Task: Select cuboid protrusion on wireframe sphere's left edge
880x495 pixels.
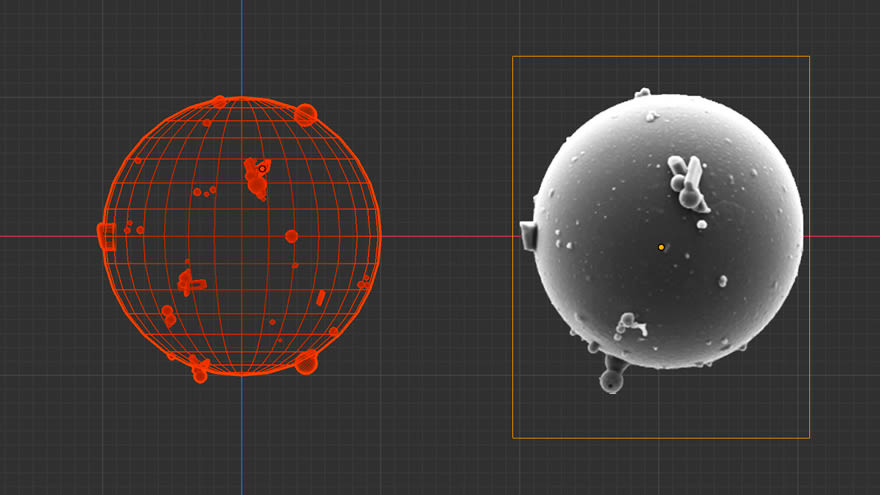Action: 106,236
